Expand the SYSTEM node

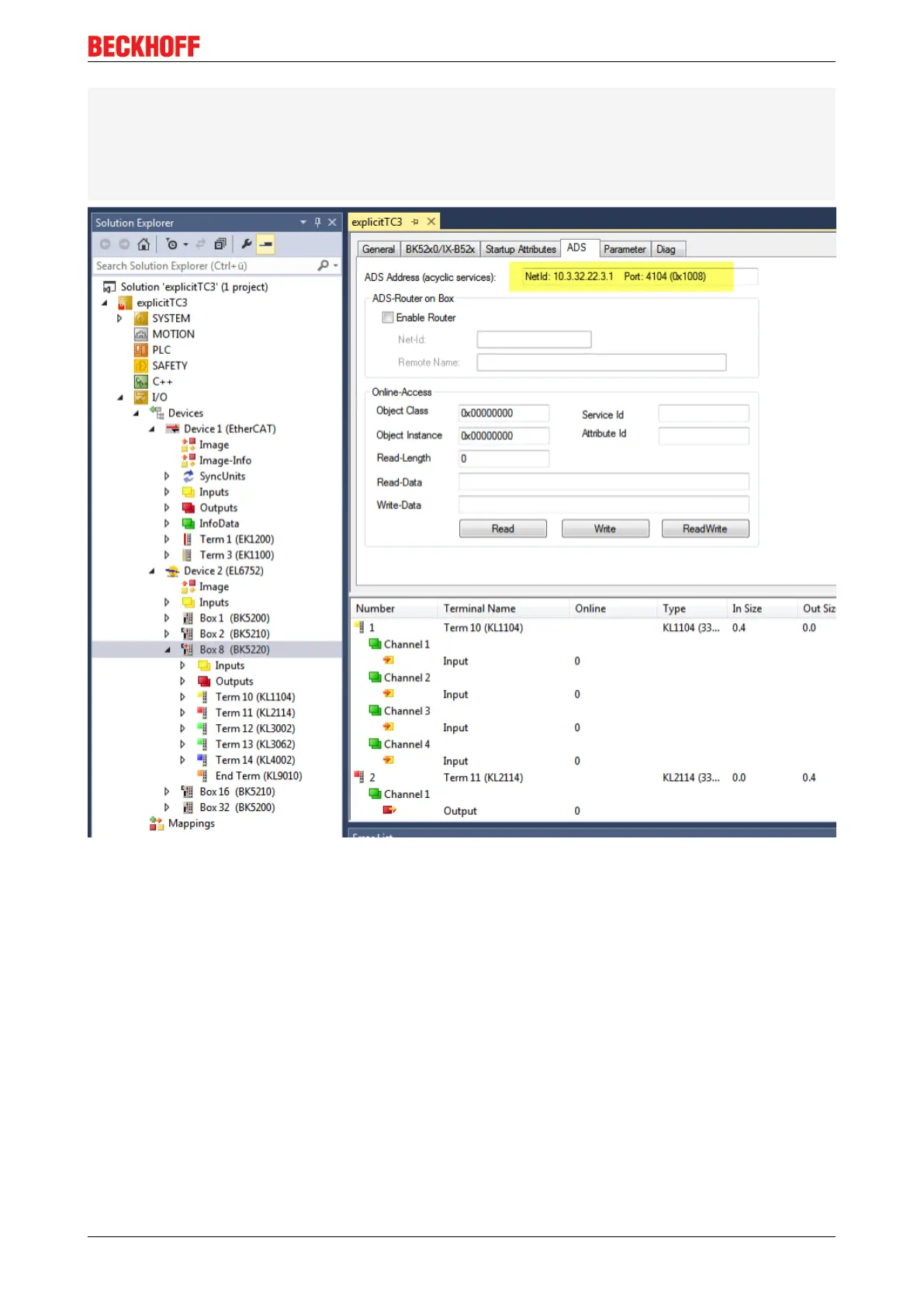[x=119, y=318]
